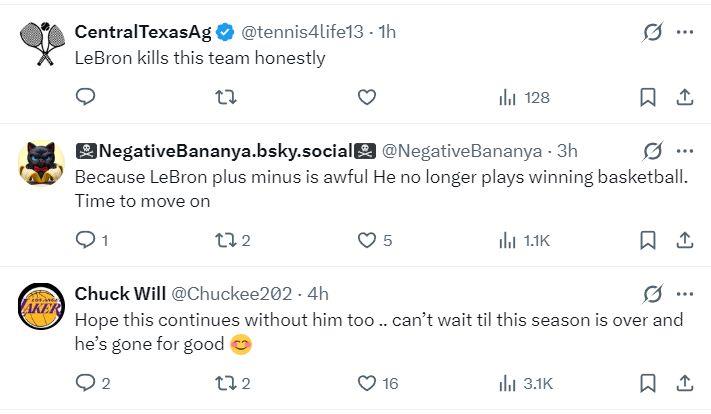The image size is (711, 414).
Task: View analytics showing 128 views
Action: tap(524, 97)
